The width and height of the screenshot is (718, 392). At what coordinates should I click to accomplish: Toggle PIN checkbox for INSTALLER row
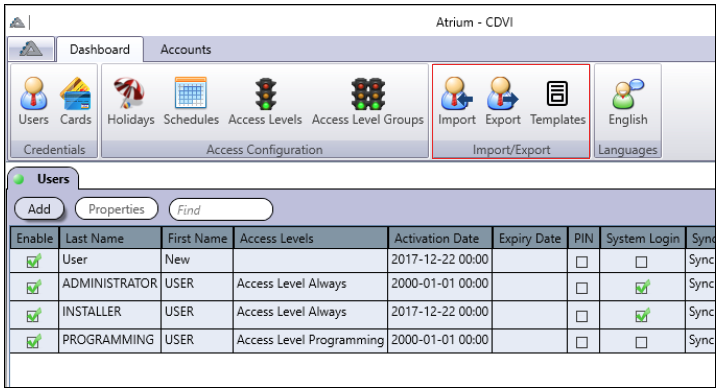(x=582, y=316)
